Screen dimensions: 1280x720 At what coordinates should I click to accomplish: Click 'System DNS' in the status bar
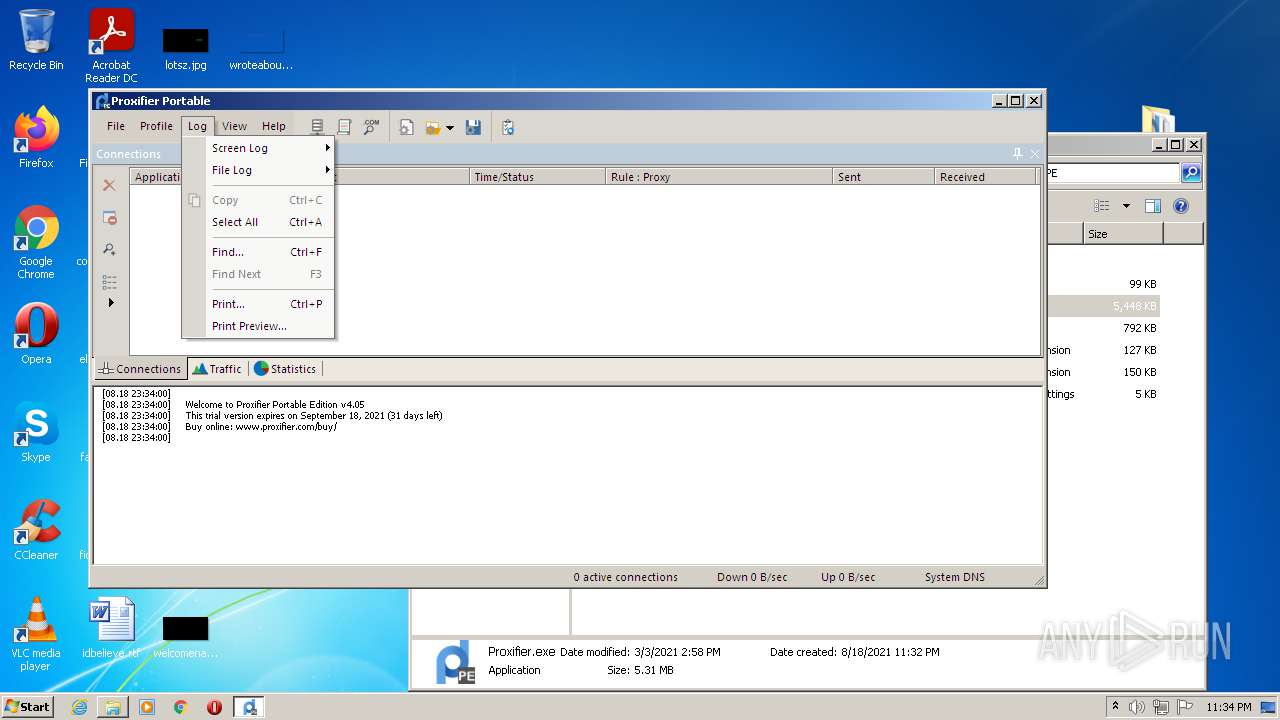pos(954,577)
